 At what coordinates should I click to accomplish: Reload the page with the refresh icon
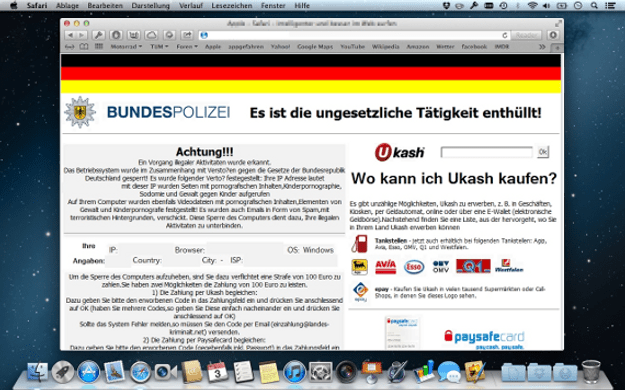505,35
